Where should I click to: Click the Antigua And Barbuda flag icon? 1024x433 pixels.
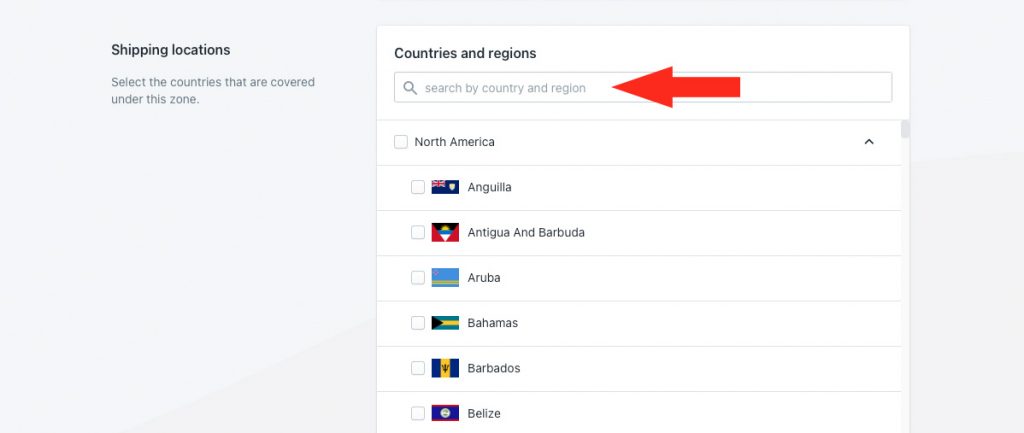point(445,233)
